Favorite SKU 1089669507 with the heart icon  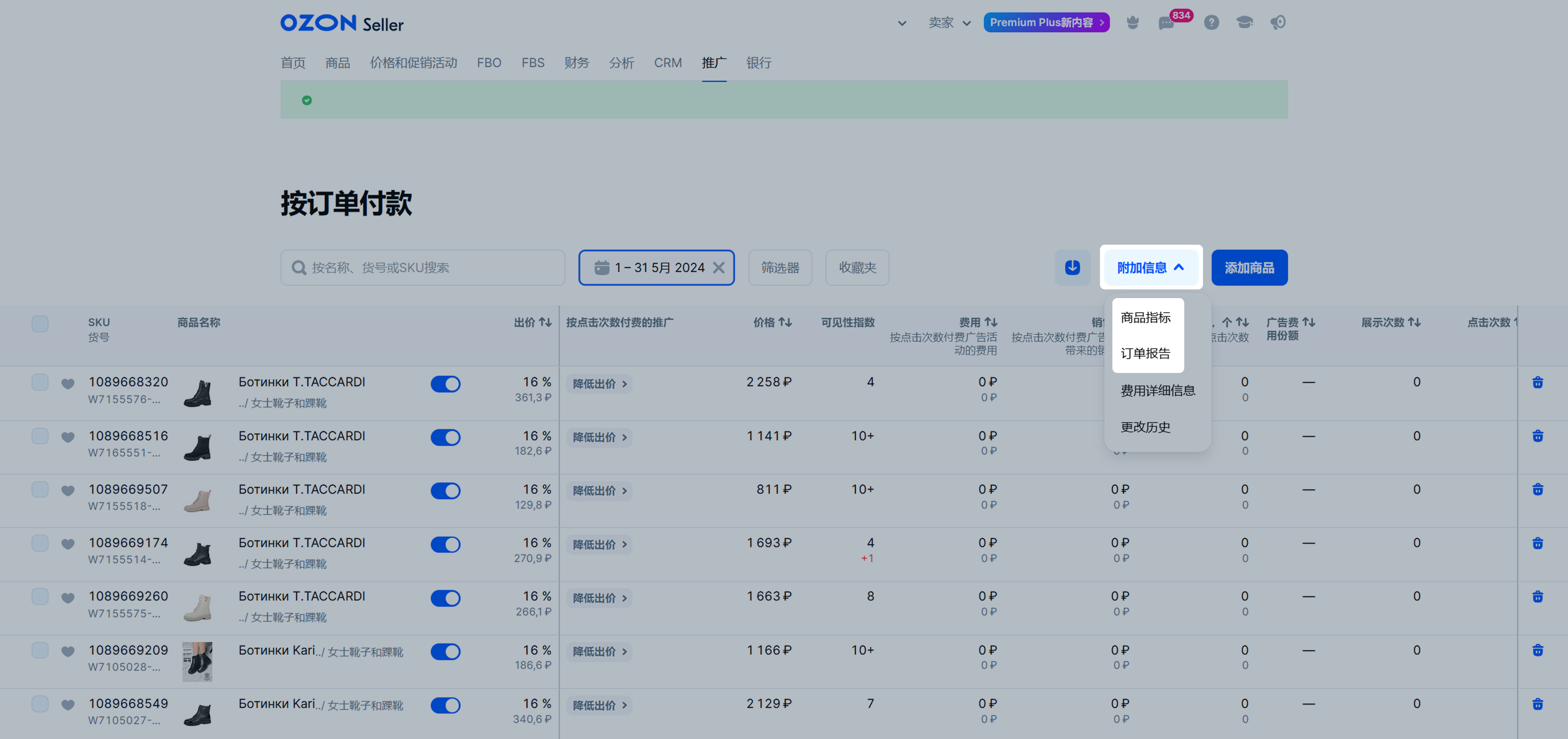click(68, 491)
